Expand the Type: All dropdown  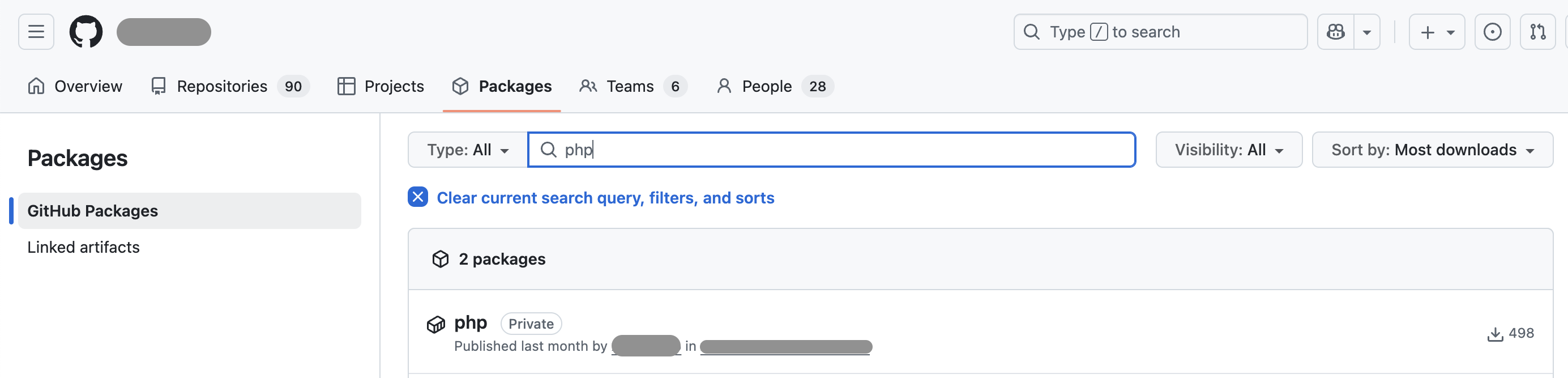468,150
